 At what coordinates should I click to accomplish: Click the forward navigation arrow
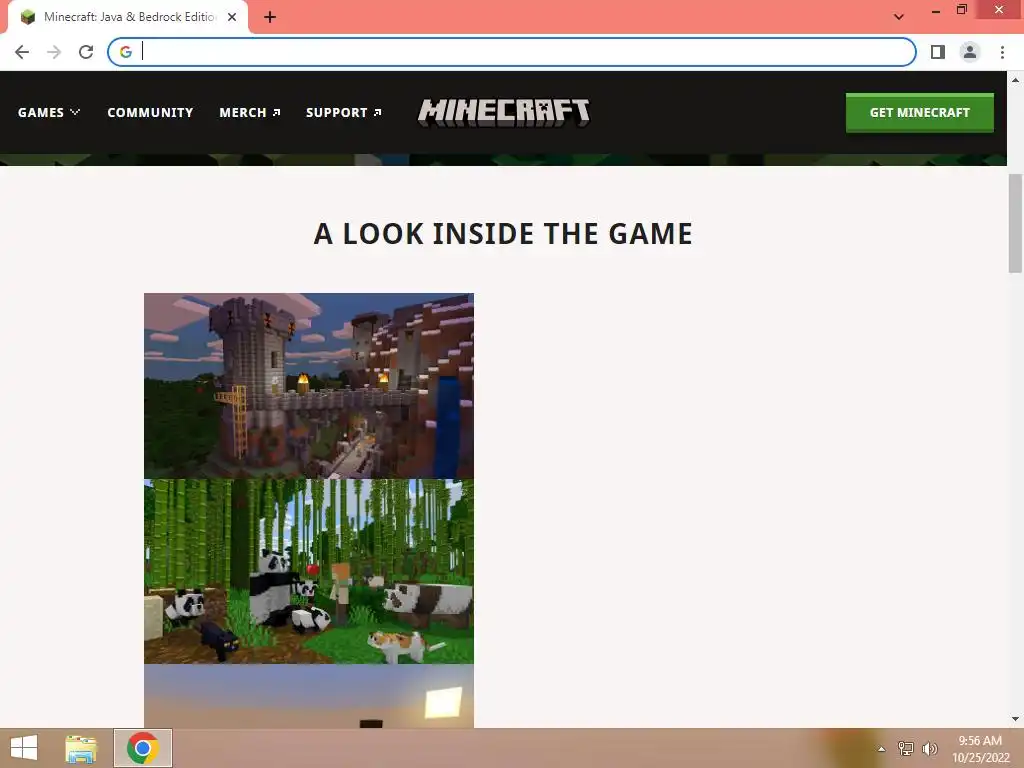click(x=54, y=52)
